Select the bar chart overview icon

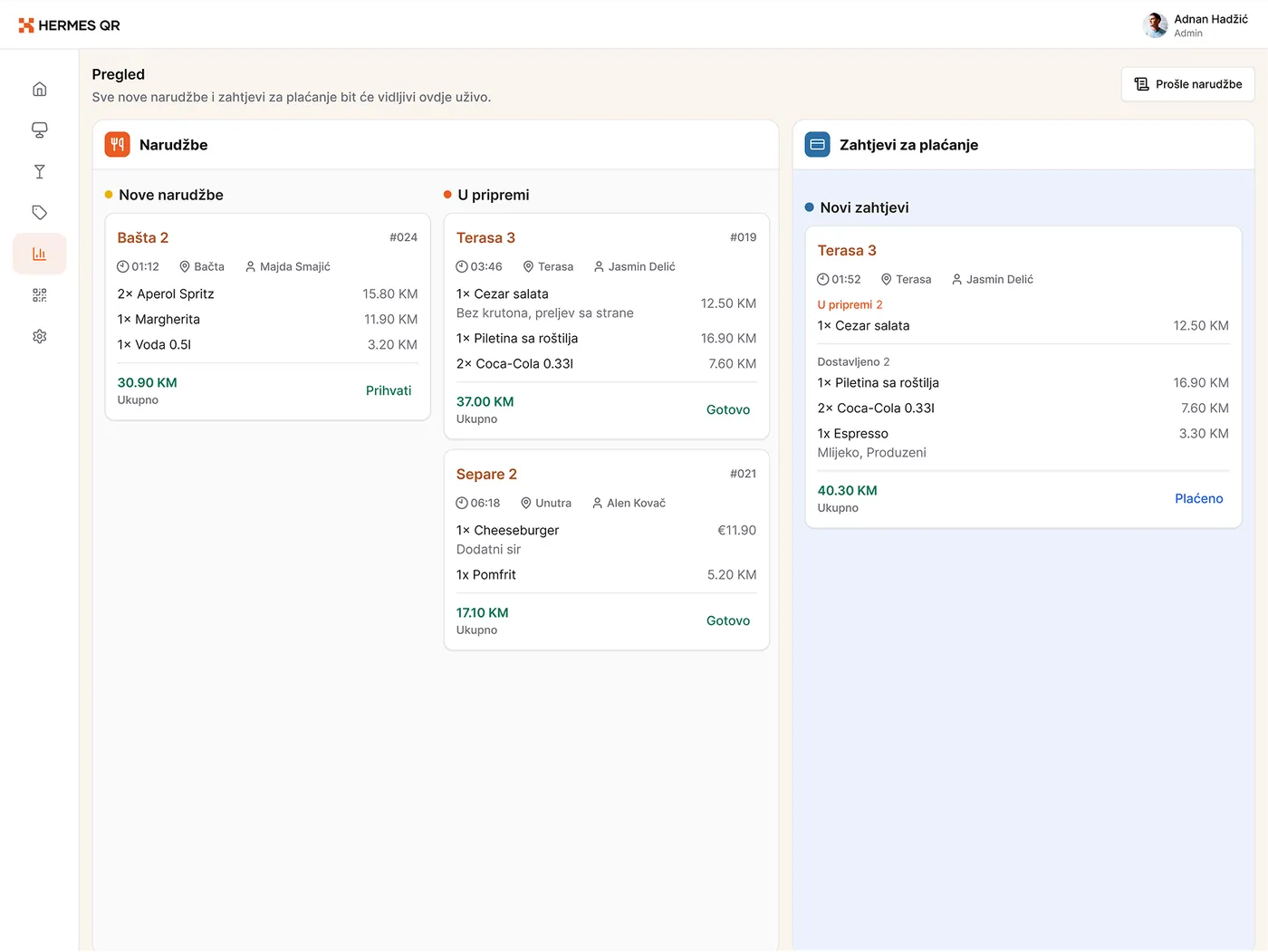[39, 254]
